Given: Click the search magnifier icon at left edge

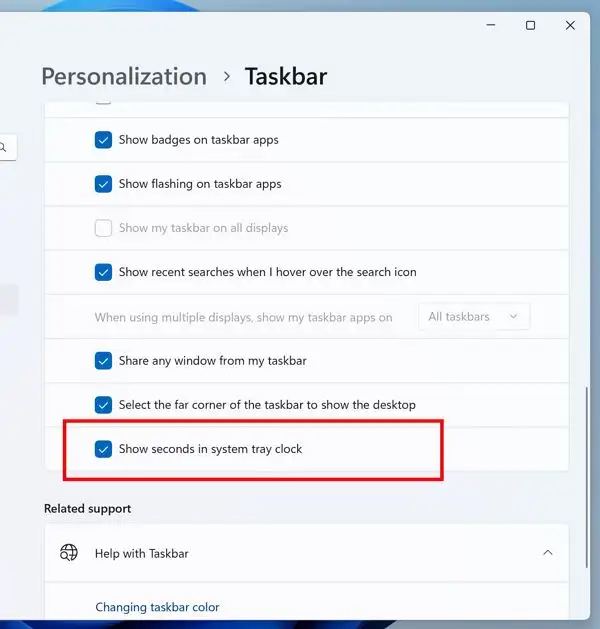Looking at the screenshot, I should 4,148.
